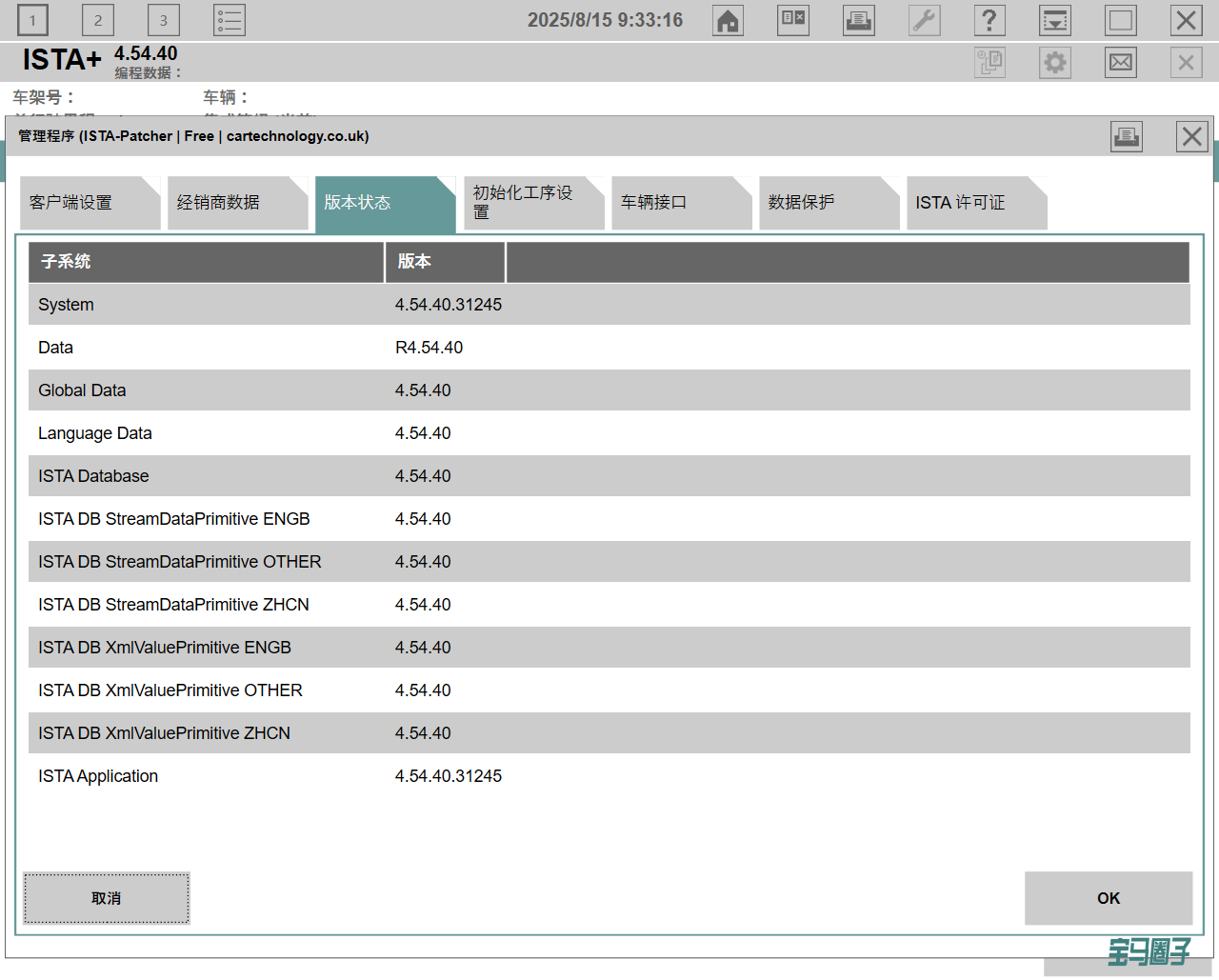Go to the 车辆接口 tab
1219x980 pixels.
click(x=679, y=203)
